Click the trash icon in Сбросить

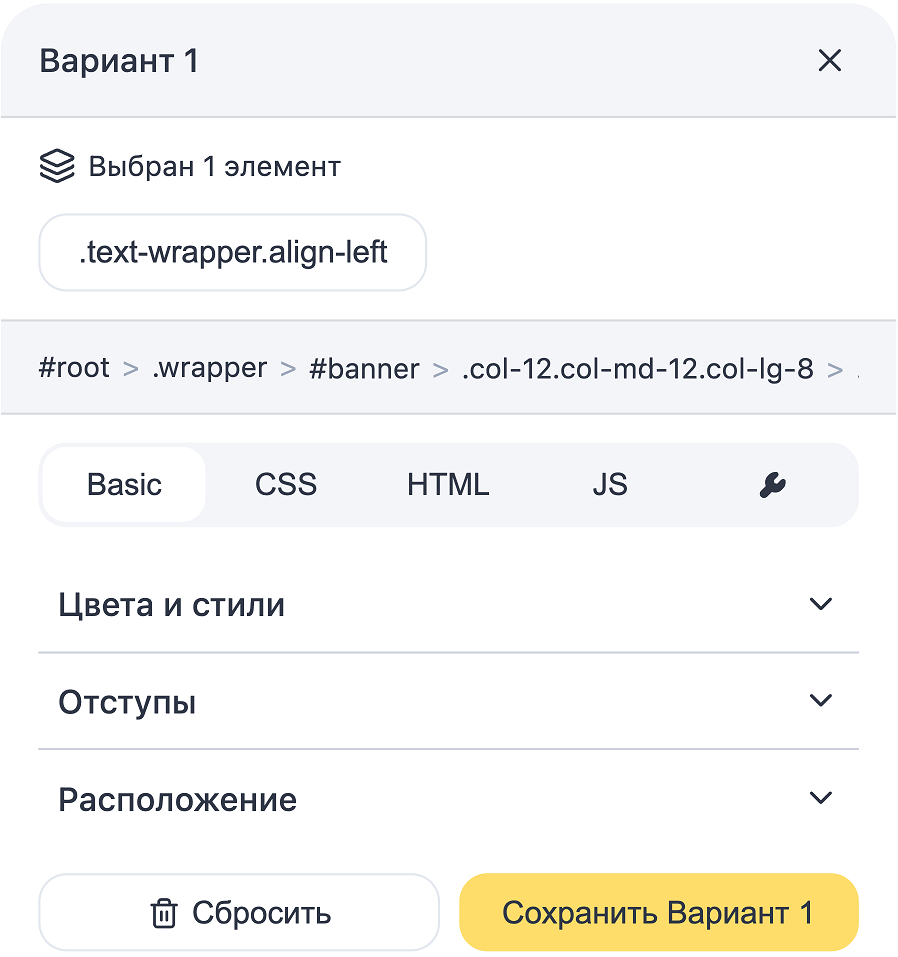click(164, 913)
